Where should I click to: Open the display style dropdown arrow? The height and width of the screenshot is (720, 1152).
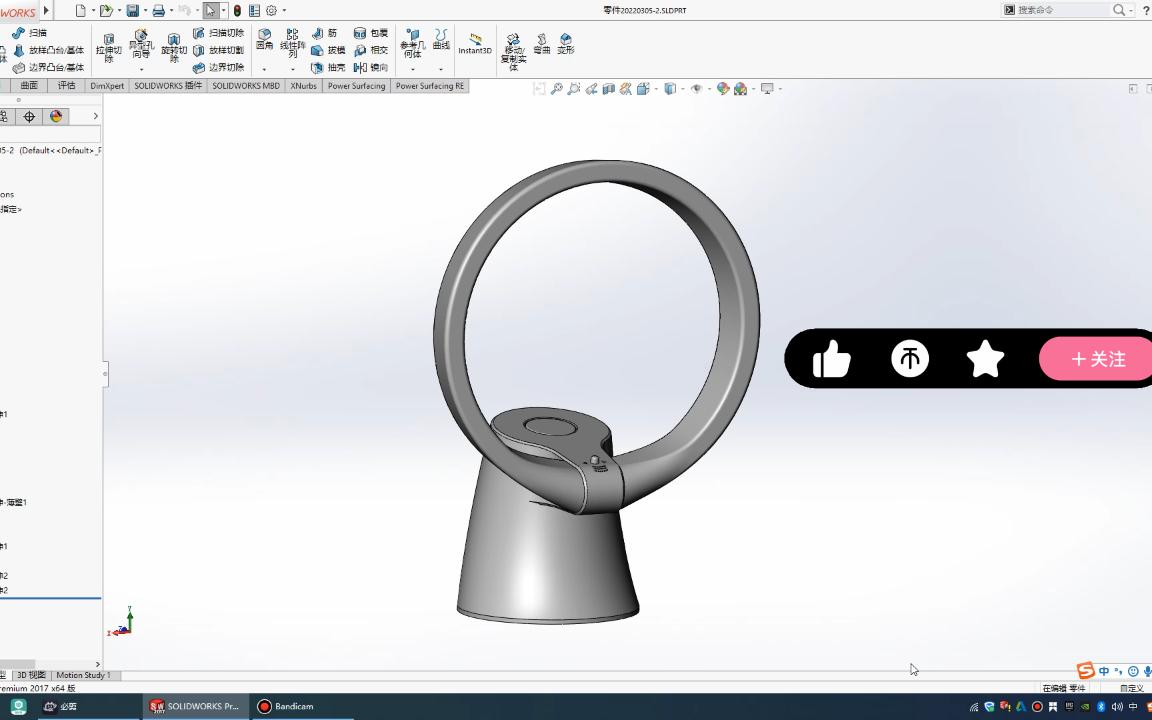[682, 89]
